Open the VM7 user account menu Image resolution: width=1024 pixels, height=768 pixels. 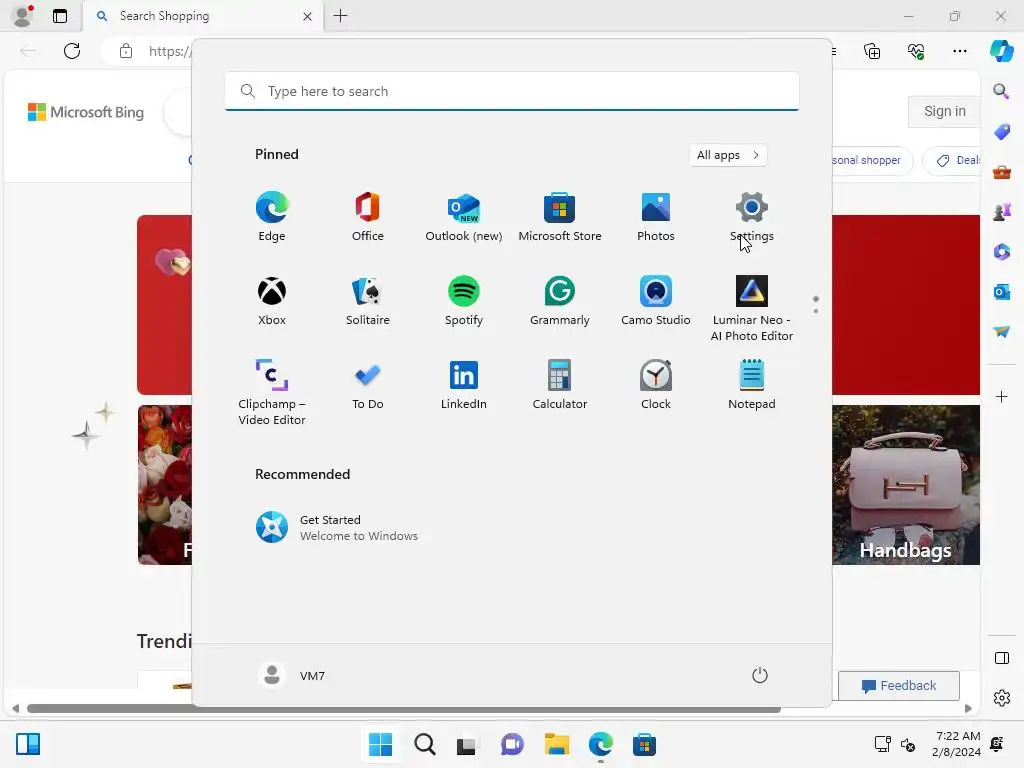pos(292,675)
